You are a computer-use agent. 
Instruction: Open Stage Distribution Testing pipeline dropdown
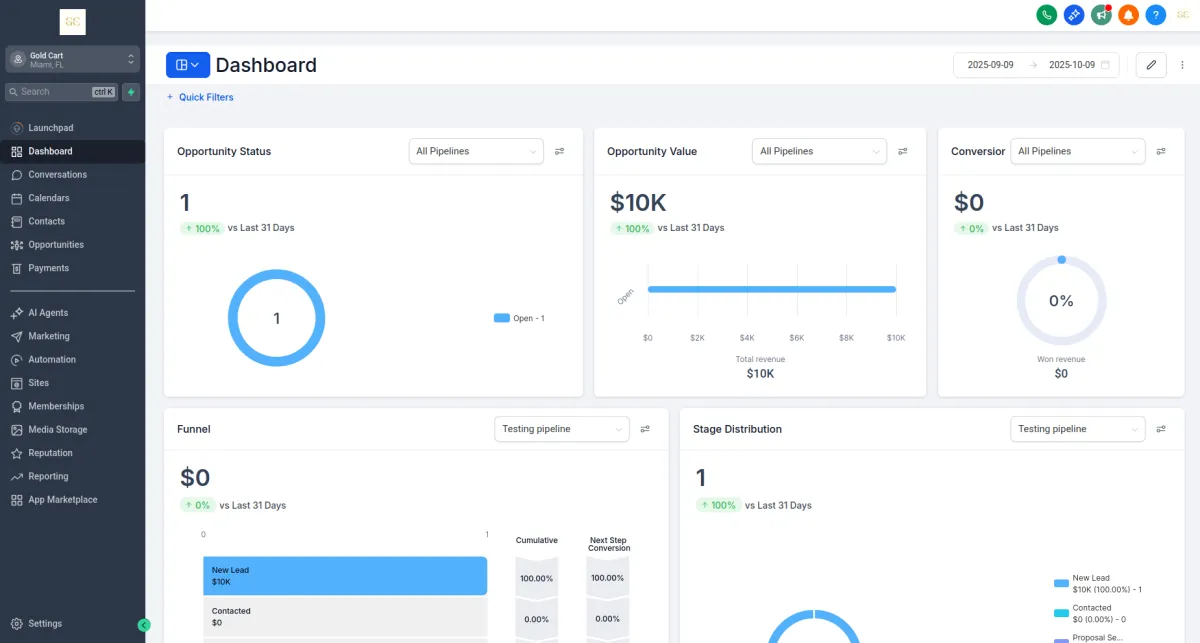pyautogui.click(x=1077, y=429)
